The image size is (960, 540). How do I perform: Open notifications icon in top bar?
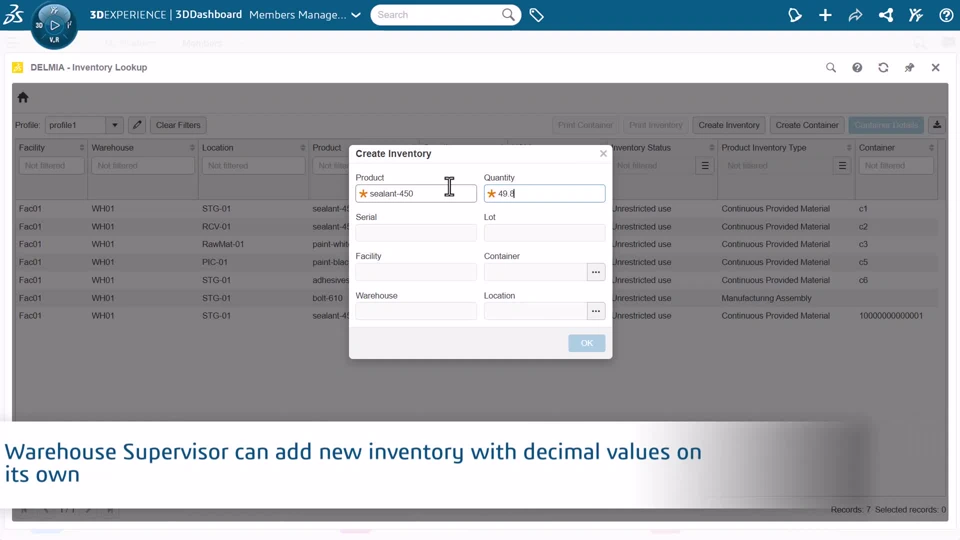click(x=795, y=15)
